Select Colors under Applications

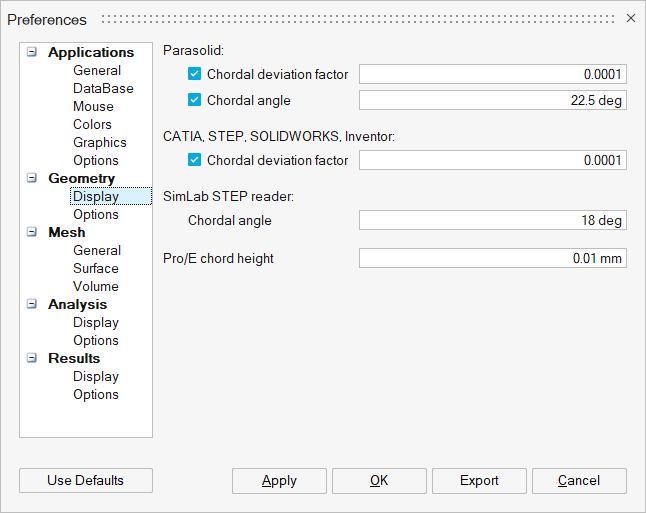(92, 125)
